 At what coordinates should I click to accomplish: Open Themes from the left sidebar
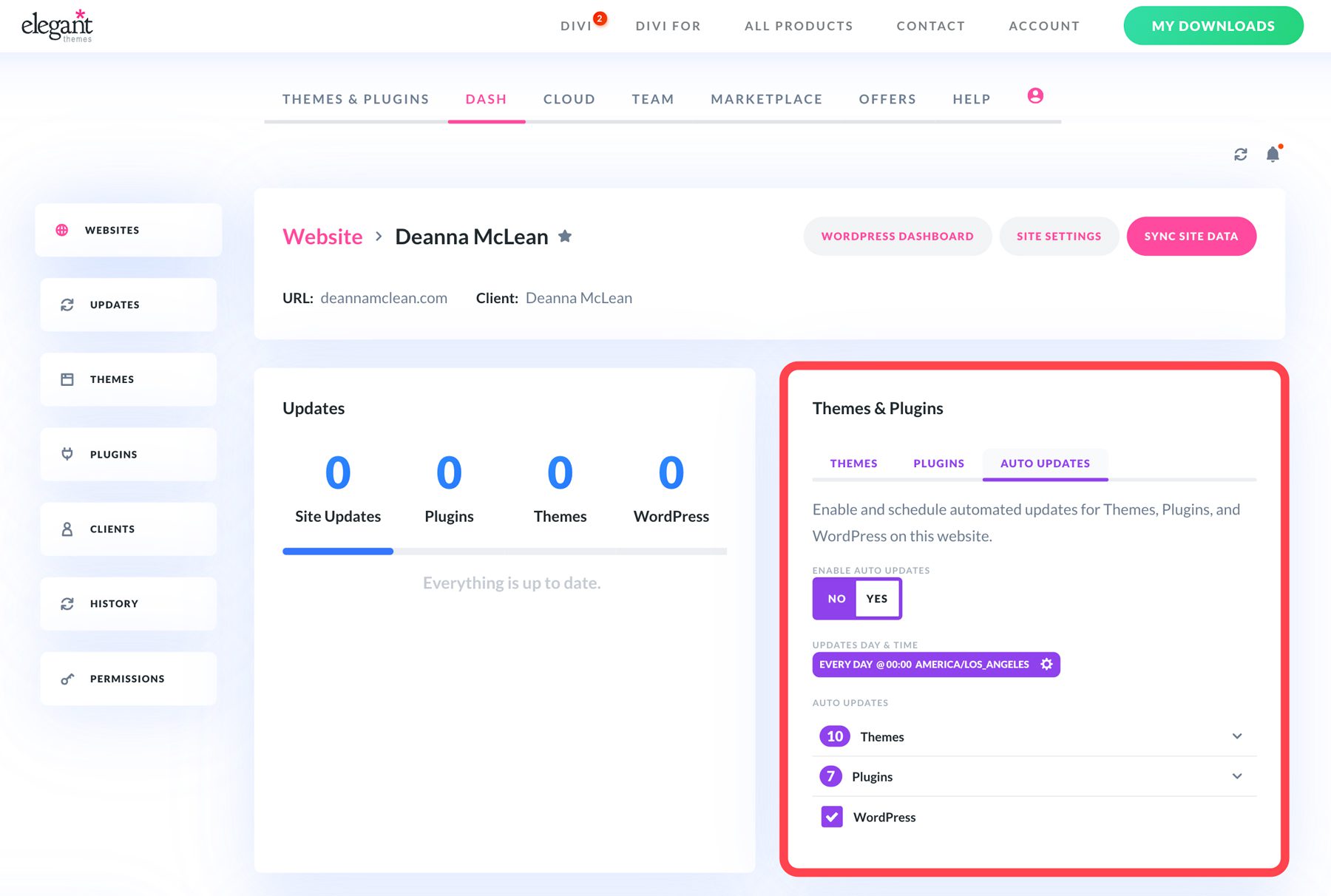[67, 379]
